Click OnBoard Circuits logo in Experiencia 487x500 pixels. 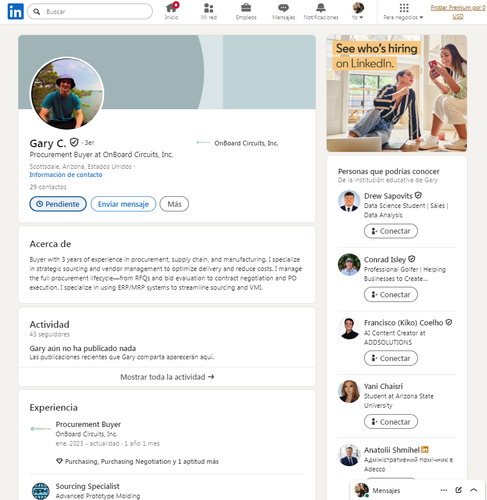click(41, 429)
